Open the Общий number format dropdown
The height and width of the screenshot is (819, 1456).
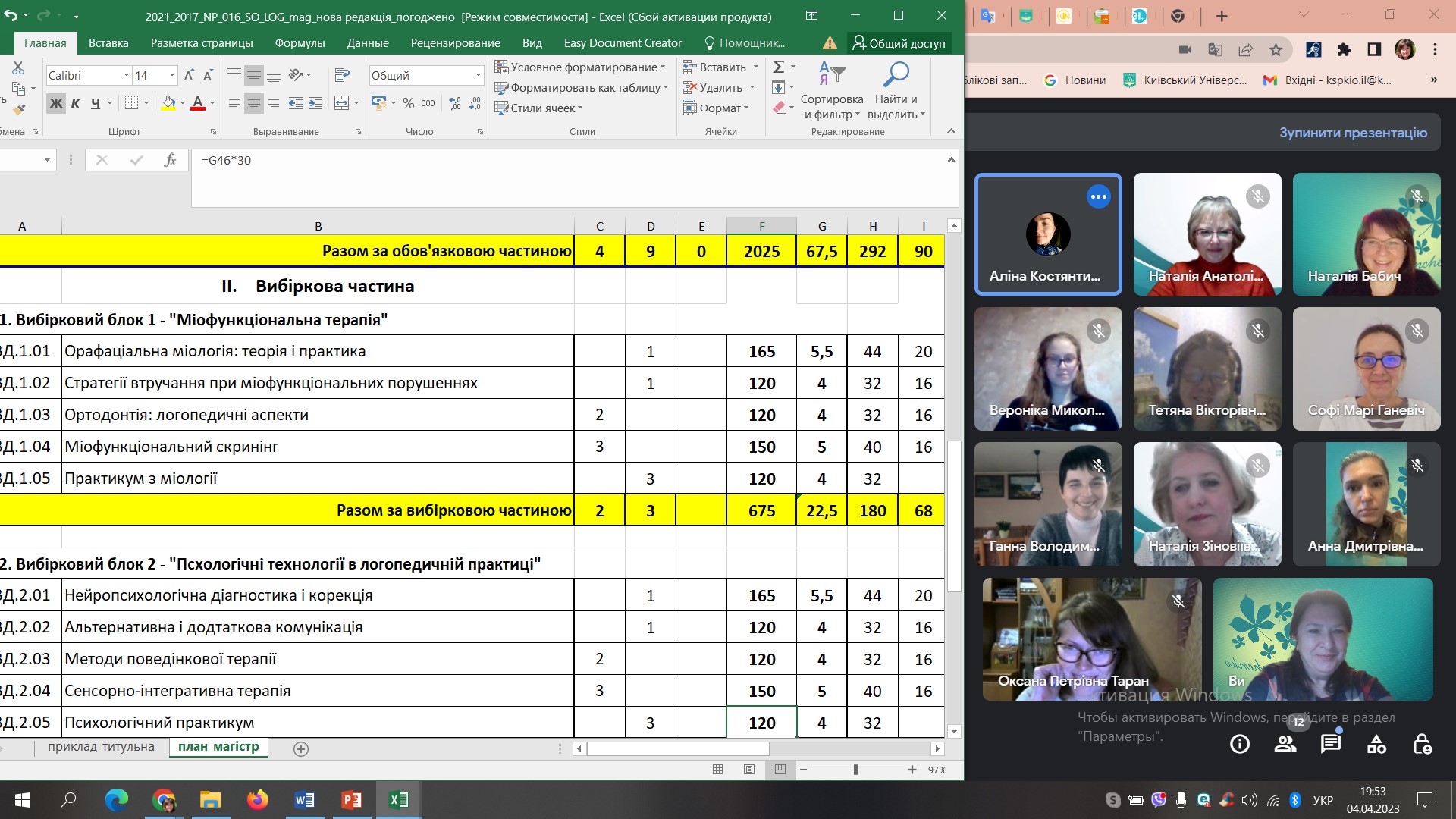pos(478,75)
